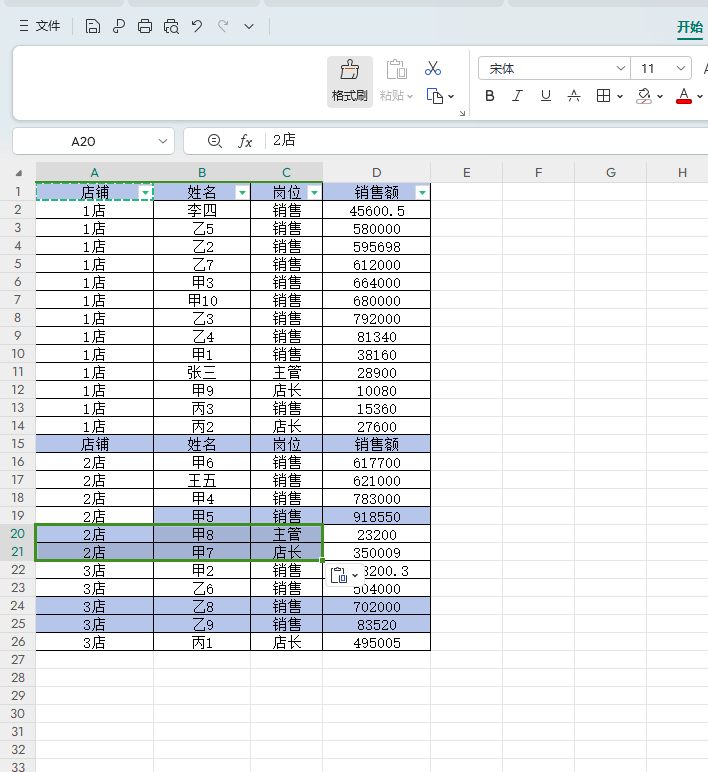This screenshot has width=708, height=772.
Task: Toggle Underline formatting
Action: (x=546, y=96)
